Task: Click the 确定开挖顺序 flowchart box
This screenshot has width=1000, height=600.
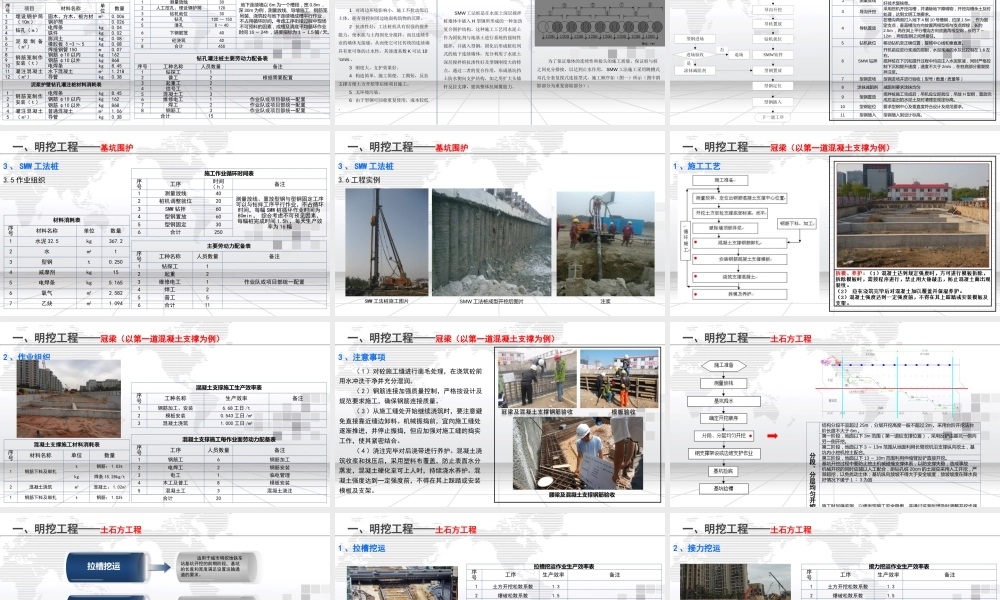Action: 723,418
